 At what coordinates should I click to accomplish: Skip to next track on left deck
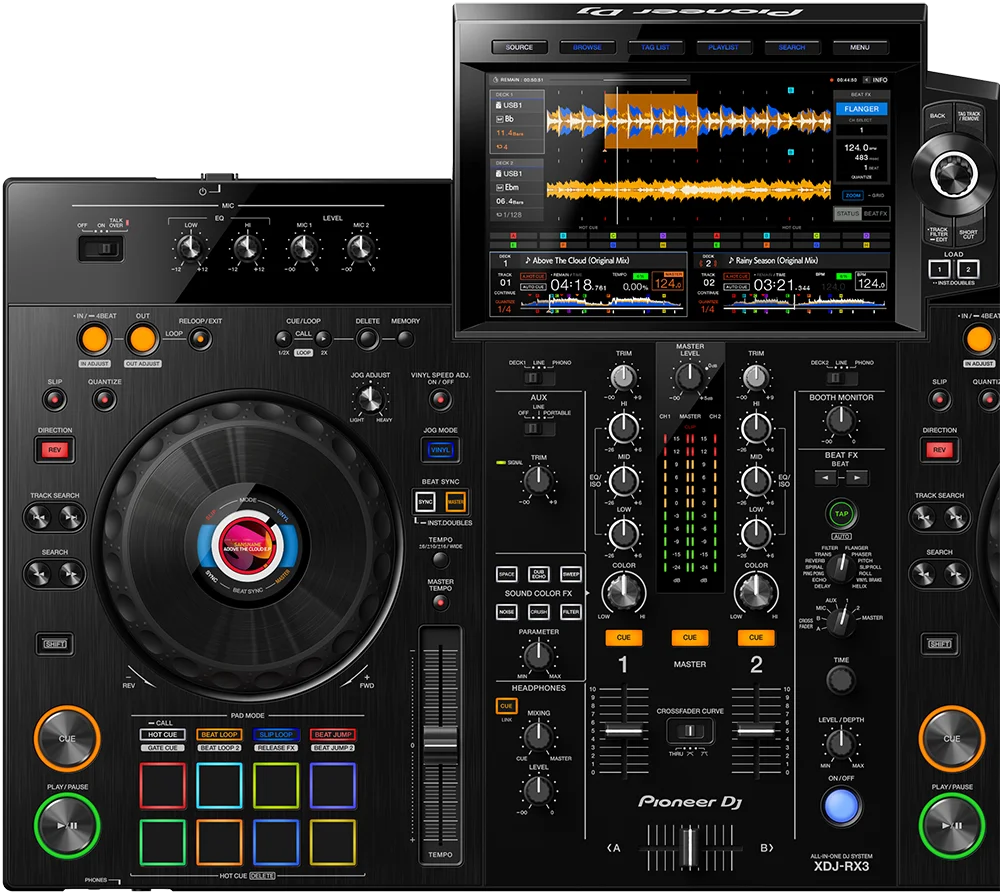click(71, 517)
